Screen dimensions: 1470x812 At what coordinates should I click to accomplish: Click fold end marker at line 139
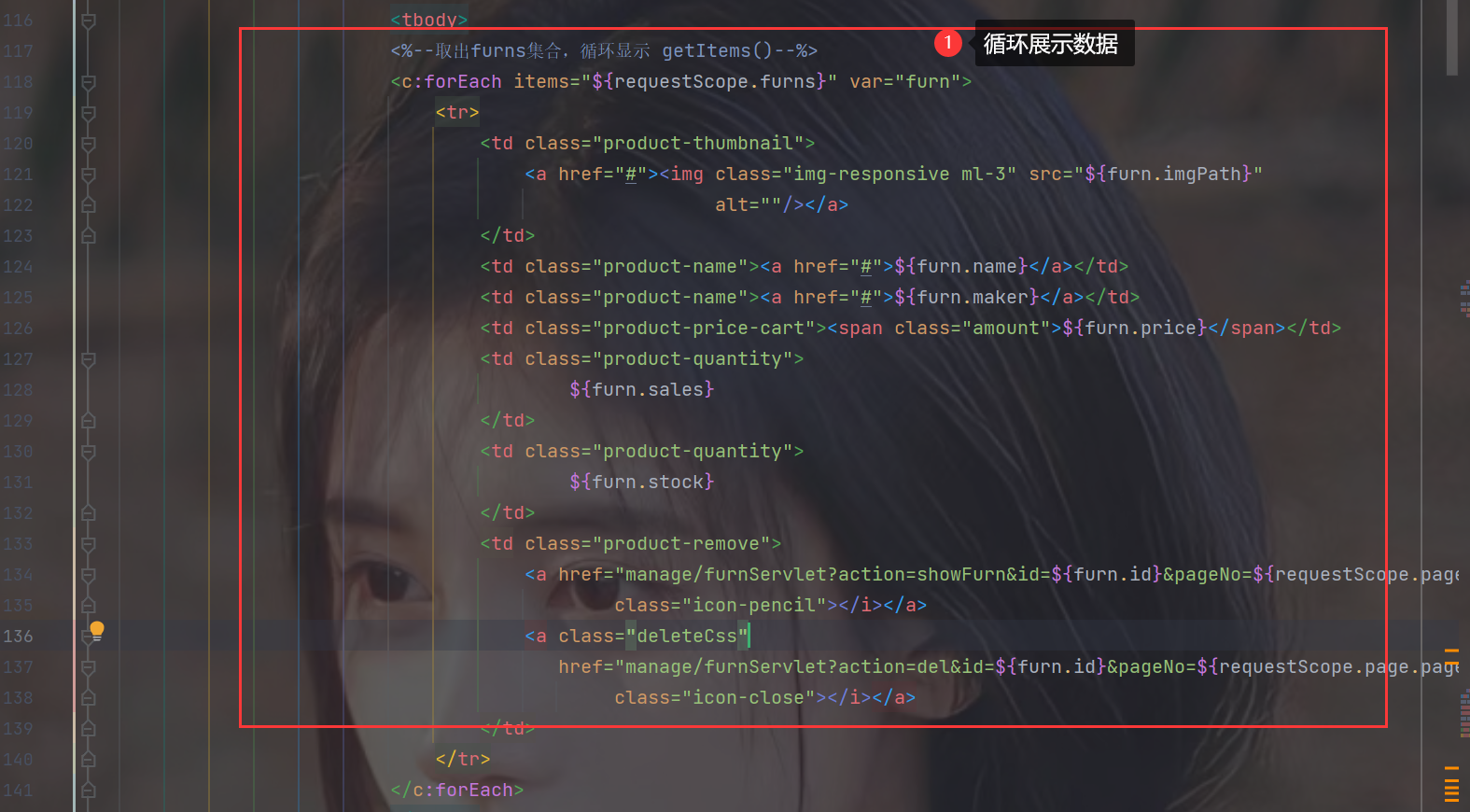pos(88,729)
